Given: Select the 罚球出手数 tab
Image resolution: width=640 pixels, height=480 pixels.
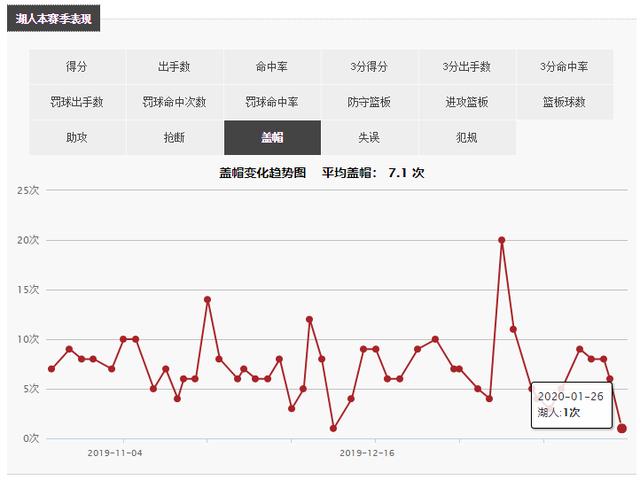Looking at the screenshot, I should click(x=77, y=102).
